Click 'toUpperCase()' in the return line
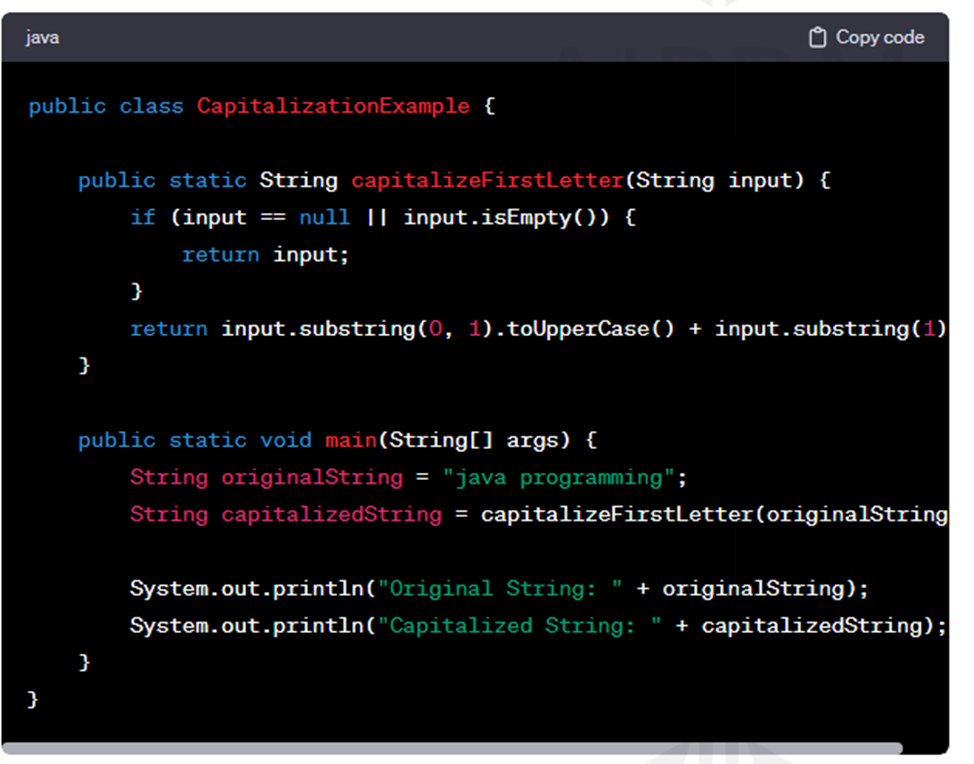 (590, 329)
